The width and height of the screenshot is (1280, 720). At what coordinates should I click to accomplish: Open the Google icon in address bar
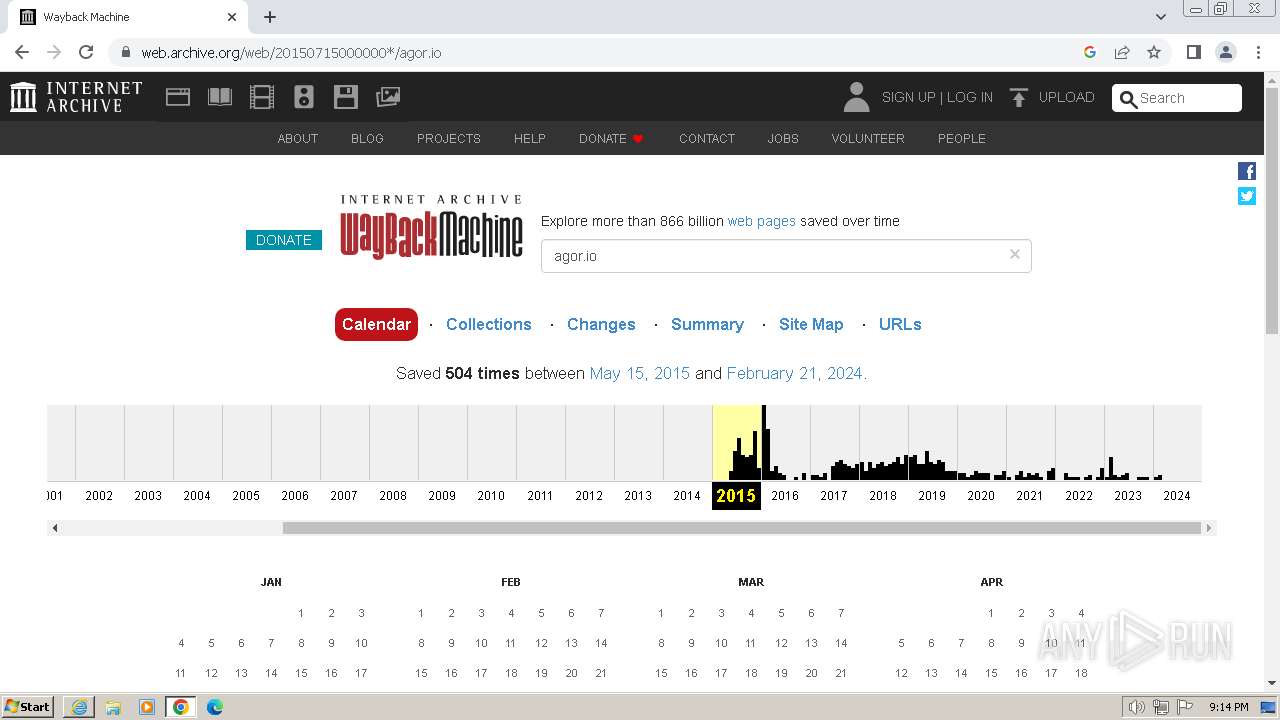coord(1090,52)
